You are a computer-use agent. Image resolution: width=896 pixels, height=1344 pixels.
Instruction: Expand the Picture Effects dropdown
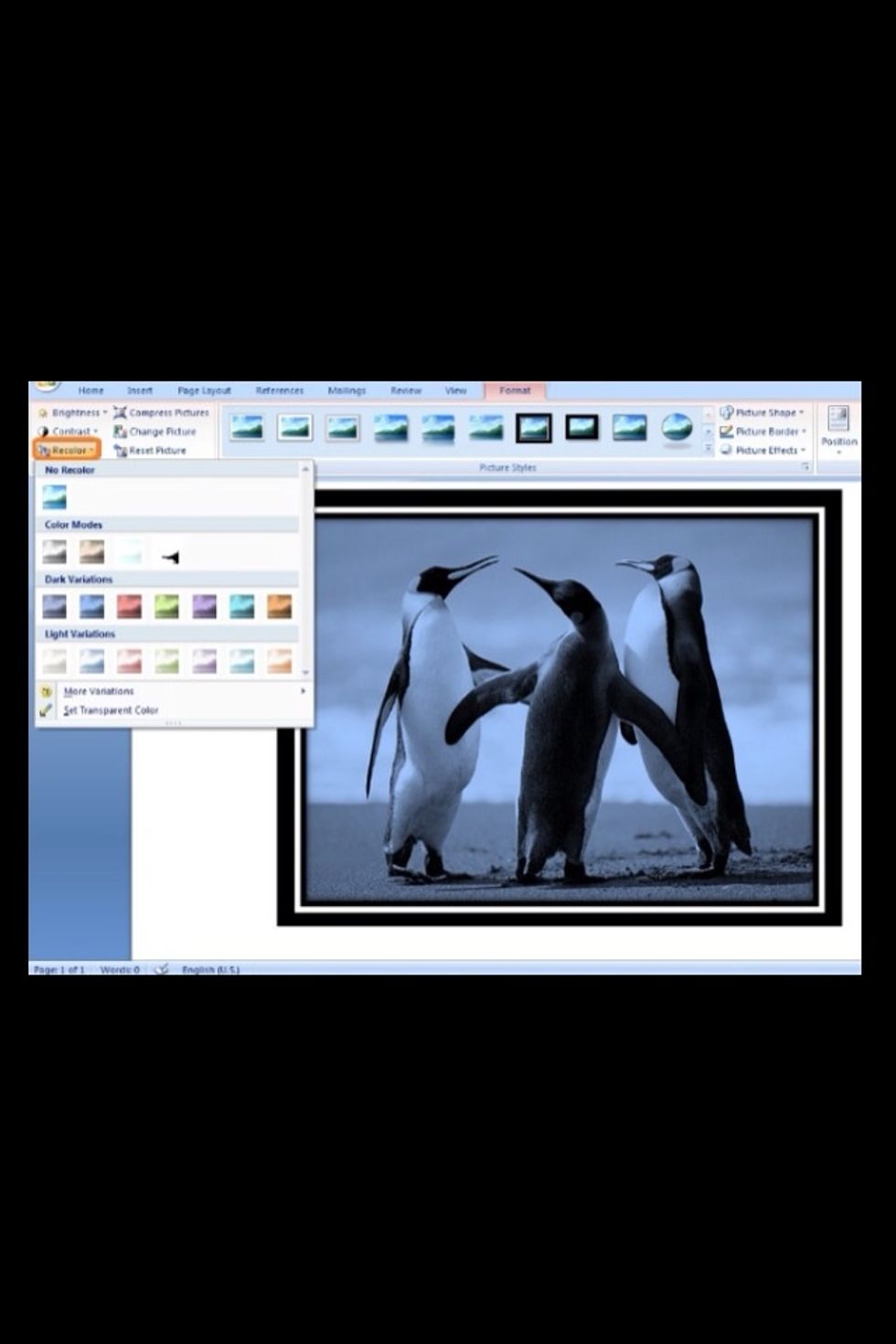click(x=763, y=450)
